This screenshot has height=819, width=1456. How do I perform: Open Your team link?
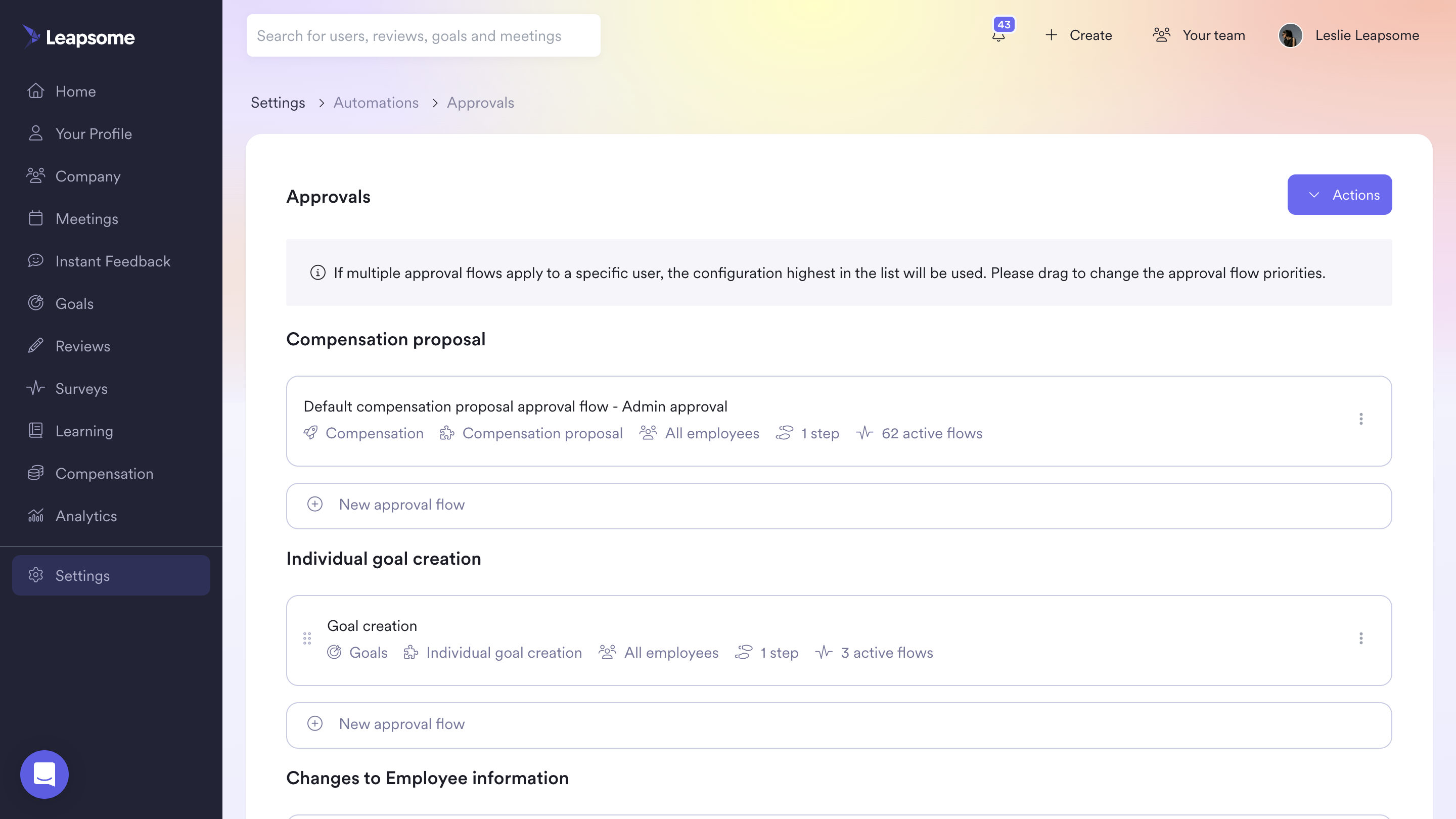1214,35
